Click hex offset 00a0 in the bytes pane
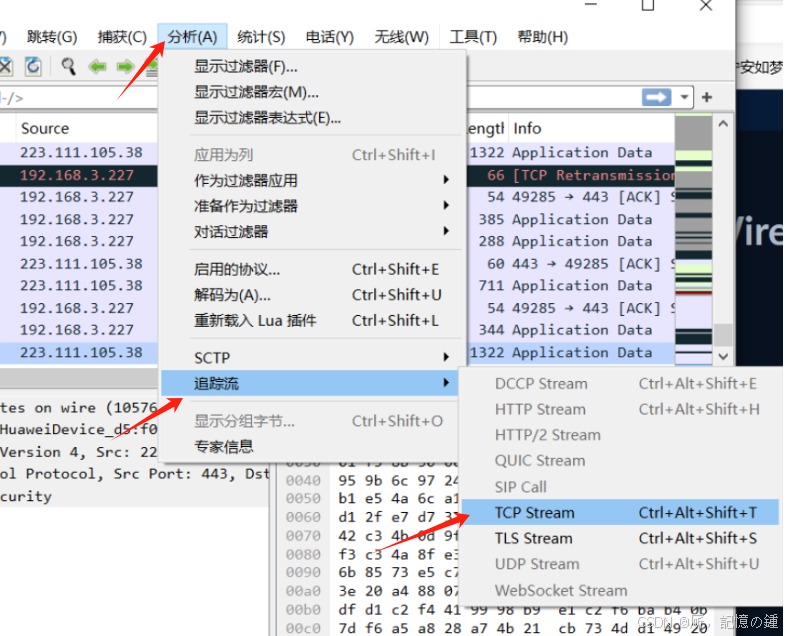This screenshot has height=636, width=786. click(303, 591)
